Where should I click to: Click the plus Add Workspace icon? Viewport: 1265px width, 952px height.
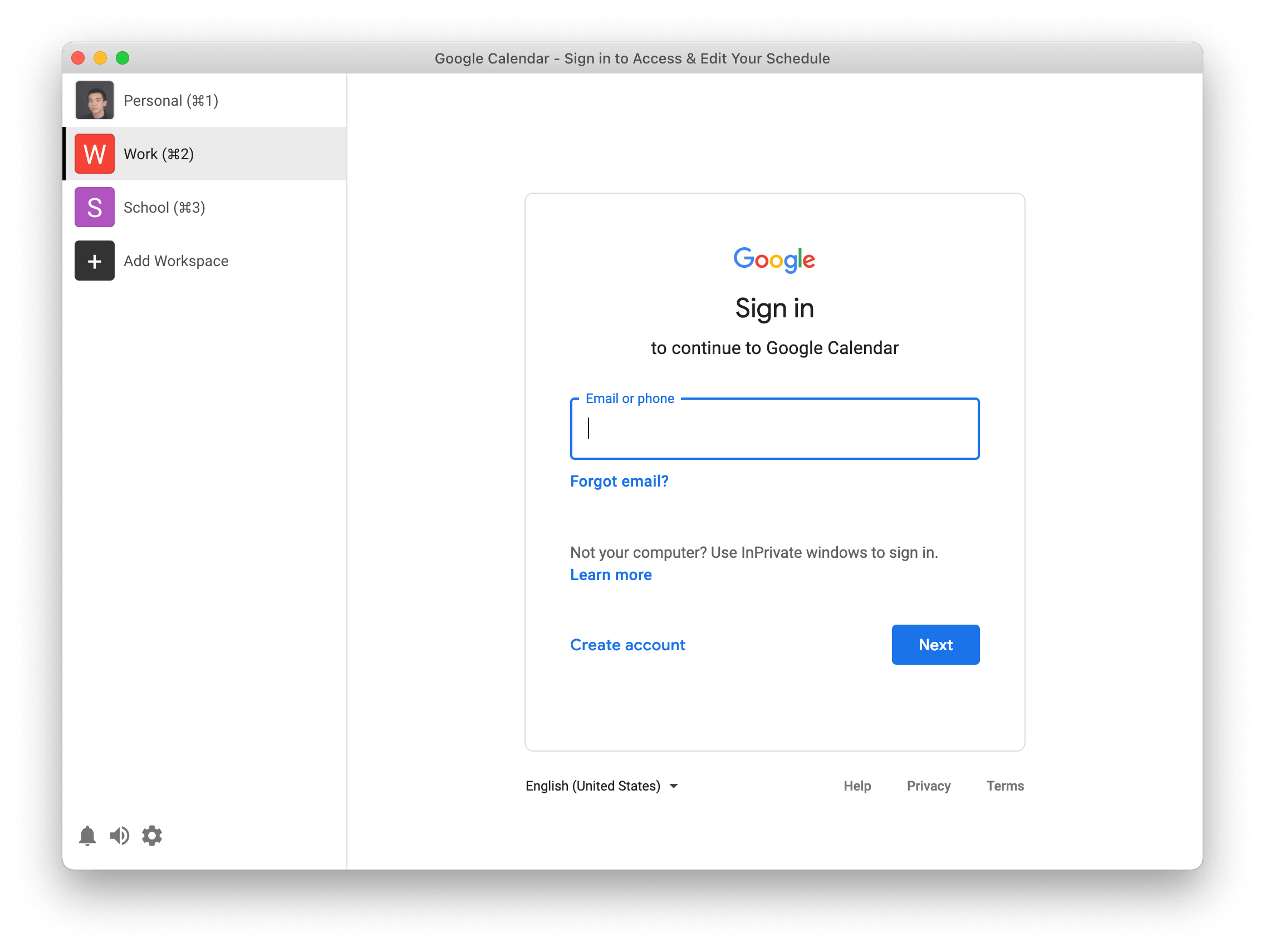[x=94, y=261]
